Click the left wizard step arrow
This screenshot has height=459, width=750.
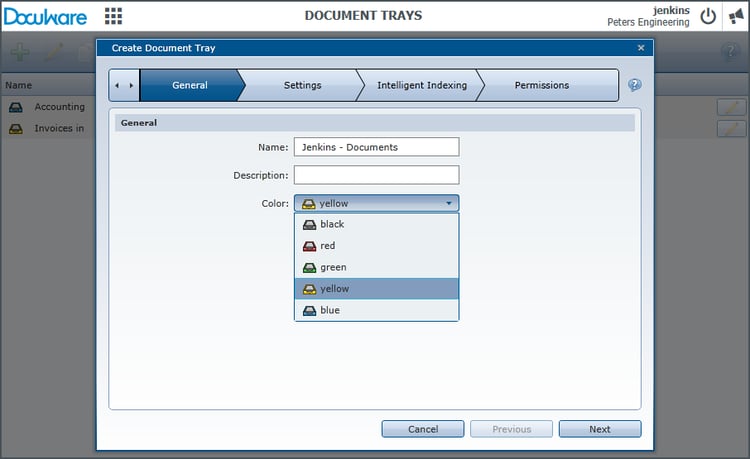pyautogui.click(x=118, y=85)
